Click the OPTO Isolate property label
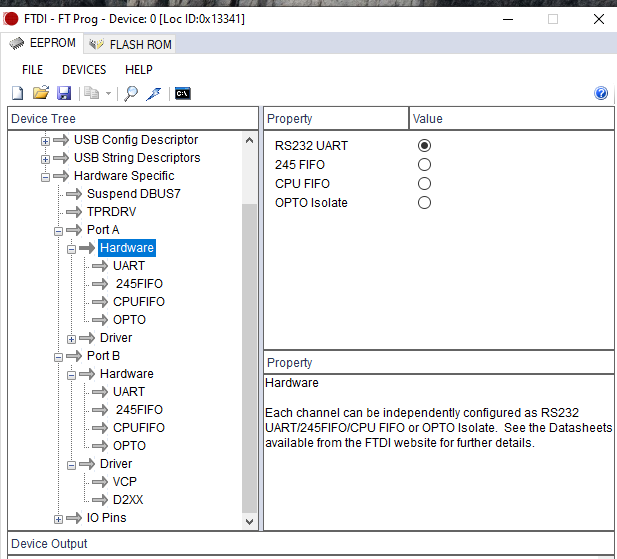 (311, 203)
